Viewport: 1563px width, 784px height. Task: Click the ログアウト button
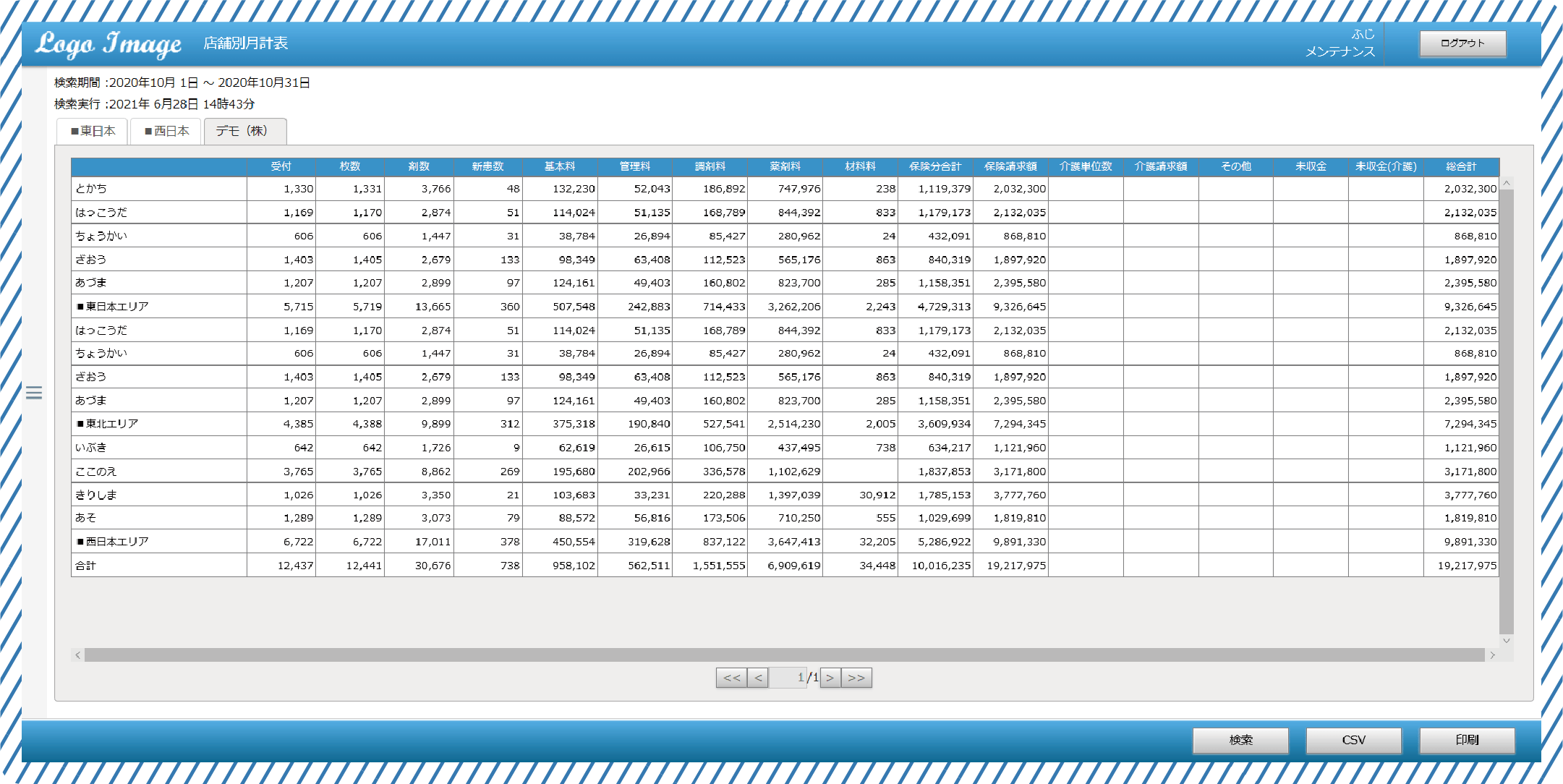(x=1462, y=43)
